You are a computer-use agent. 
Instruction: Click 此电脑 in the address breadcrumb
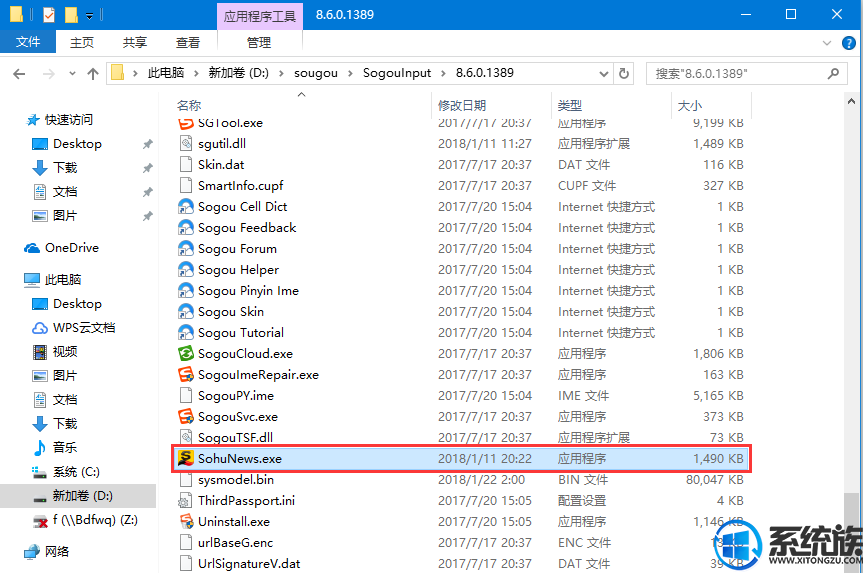click(166, 73)
